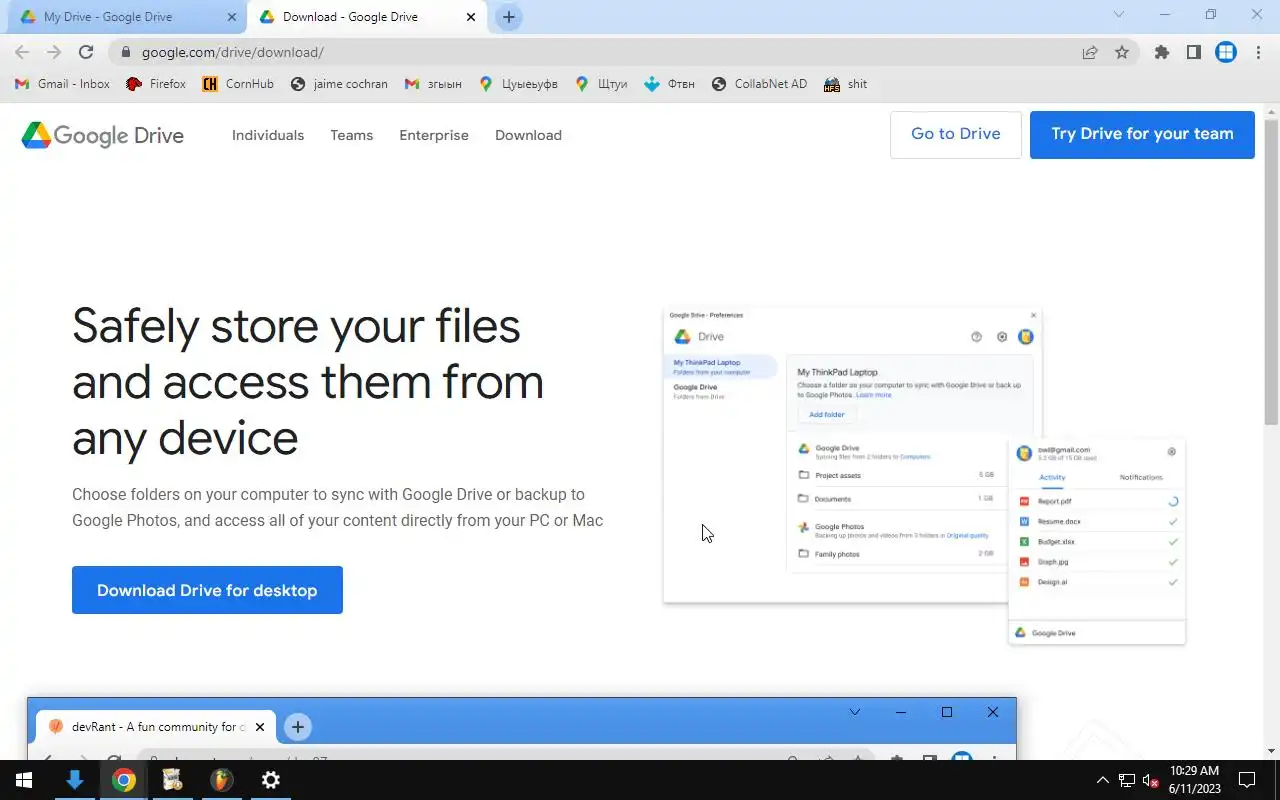Share this page via the address bar icon
Screen dimensions: 1280x800
(x=1090, y=52)
